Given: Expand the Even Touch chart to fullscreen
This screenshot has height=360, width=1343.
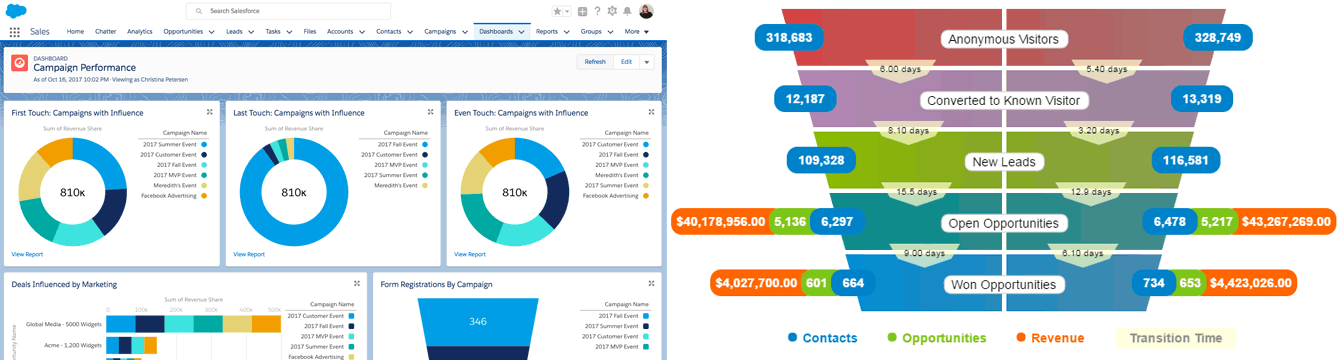Looking at the screenshot, I should click(651, 112).
